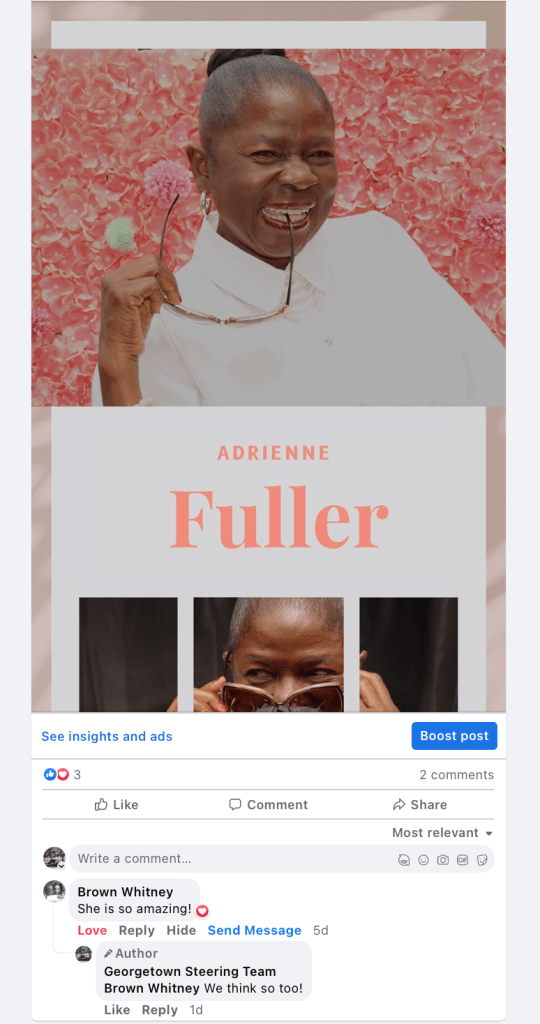
Task: Like the Georgetown Steering Team reply
Action: pyautogui.click(x=117, y=1010)
